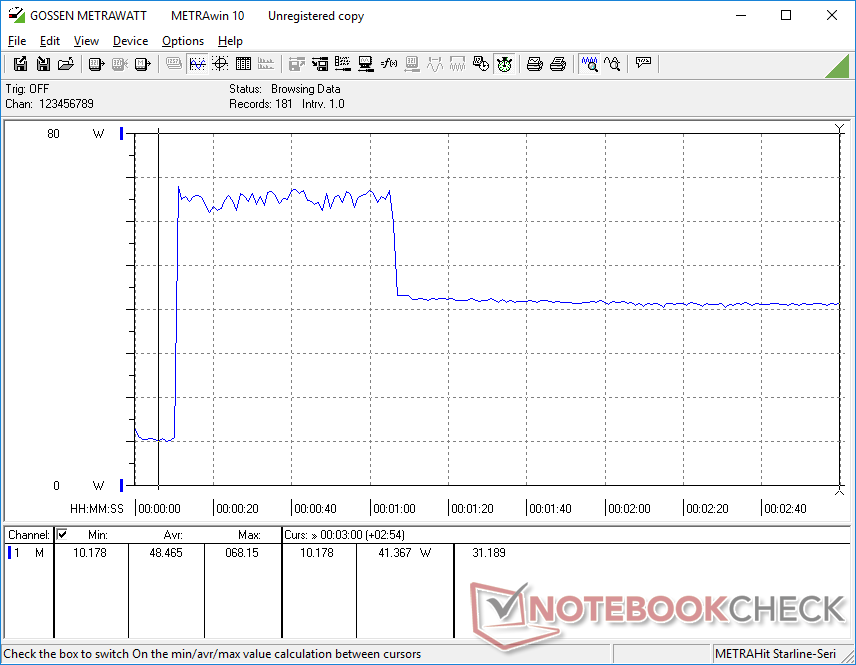Viewport: 856px width, 665px height.
Task: Click the greyed bar chart view icon
Action: (266, 64)
